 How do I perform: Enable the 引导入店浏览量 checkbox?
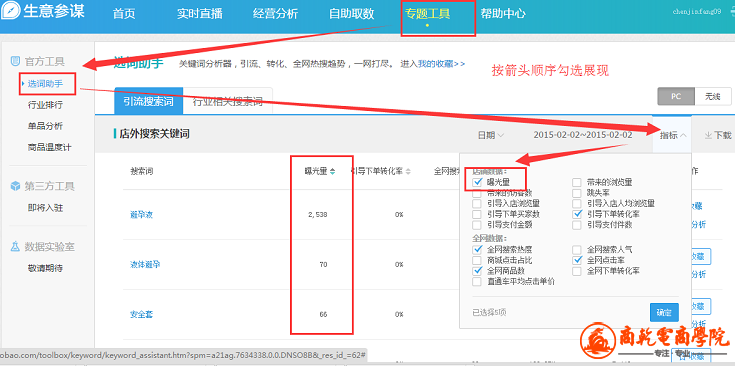477,203
